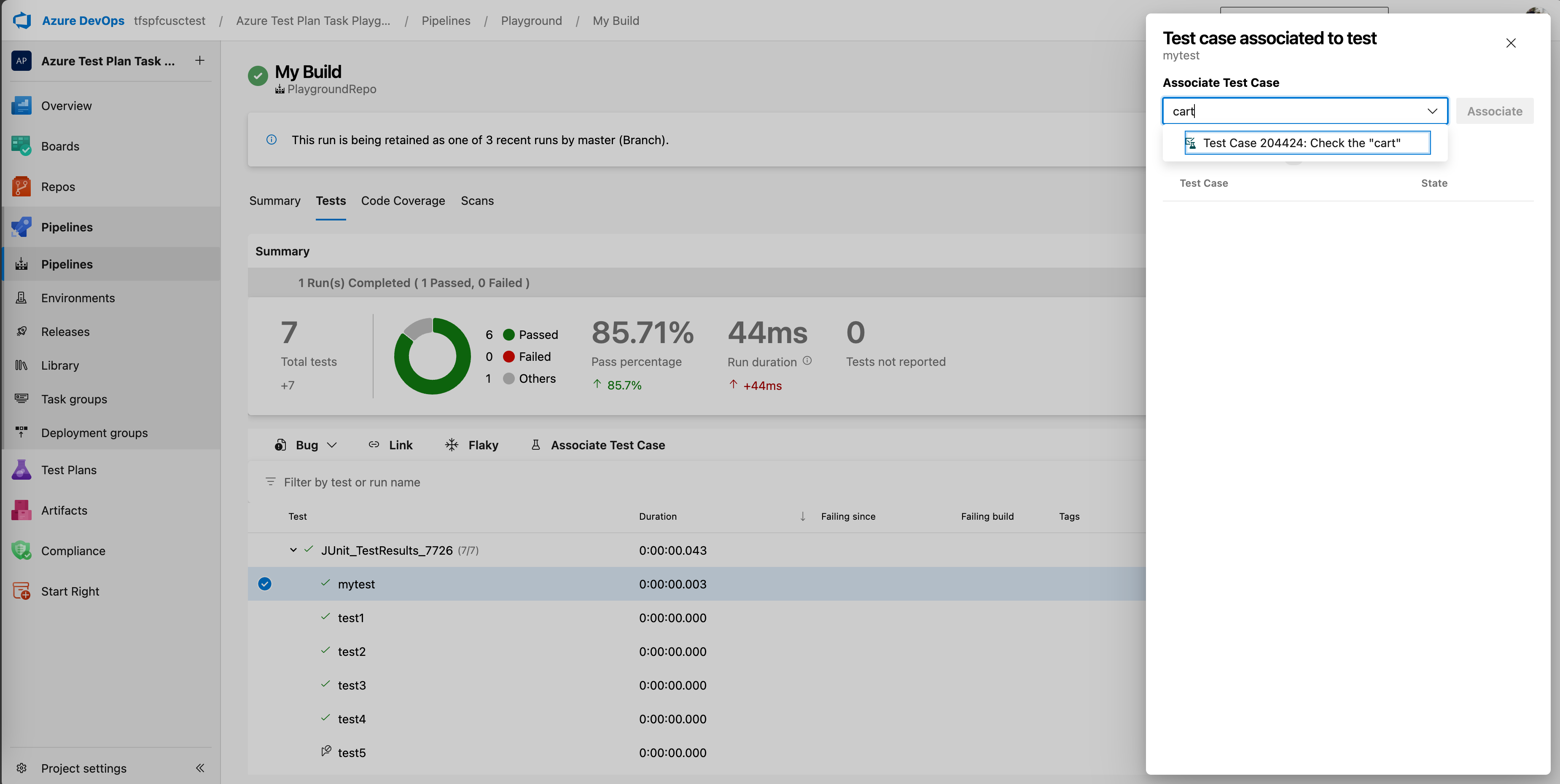The width and height of the screenshot is (1560, 784).
Task: Collapse the JUnit_TestResults_7726 group
Action: point(293,550)
